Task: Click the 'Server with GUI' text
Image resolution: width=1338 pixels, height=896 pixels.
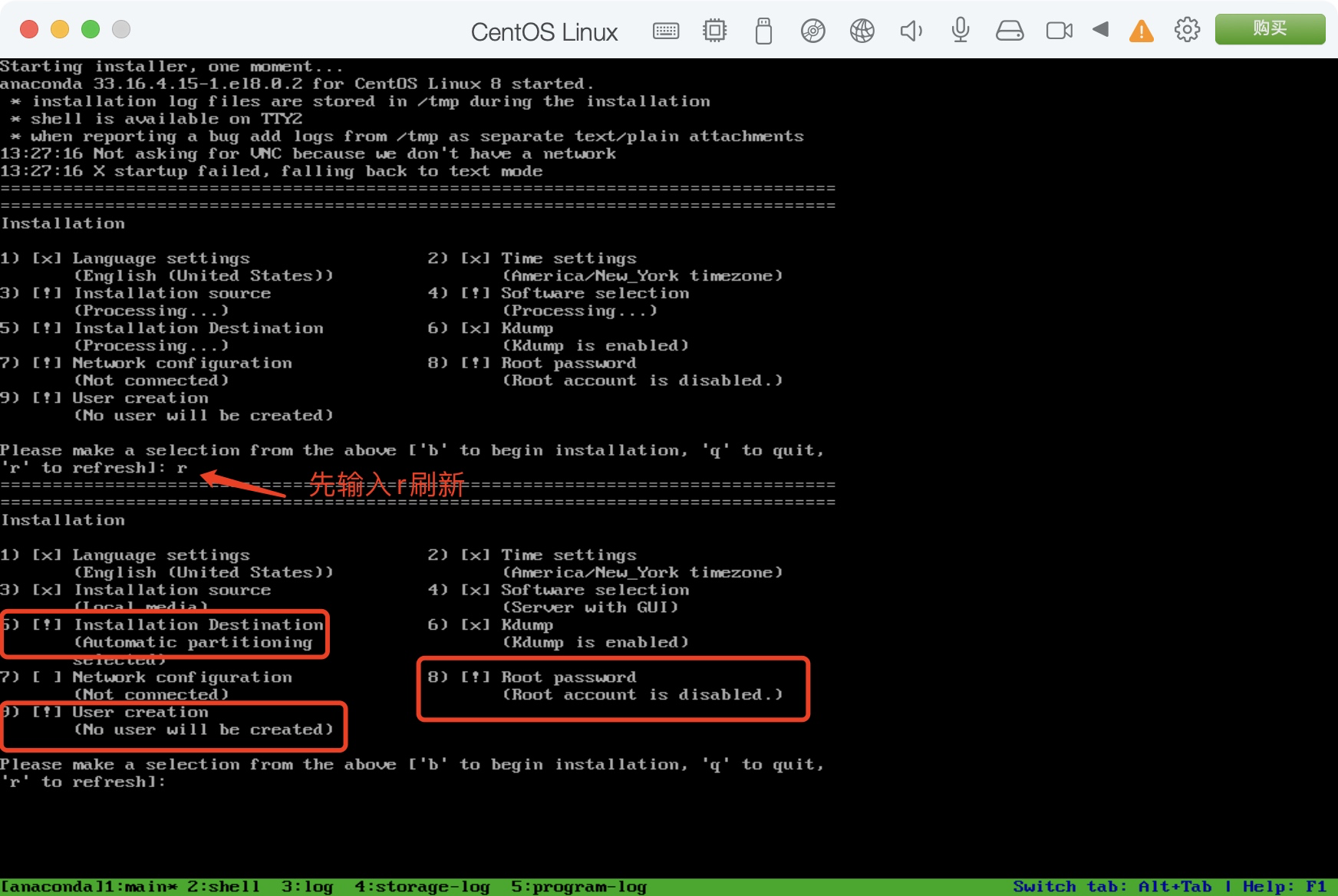Action: [591, 608]
